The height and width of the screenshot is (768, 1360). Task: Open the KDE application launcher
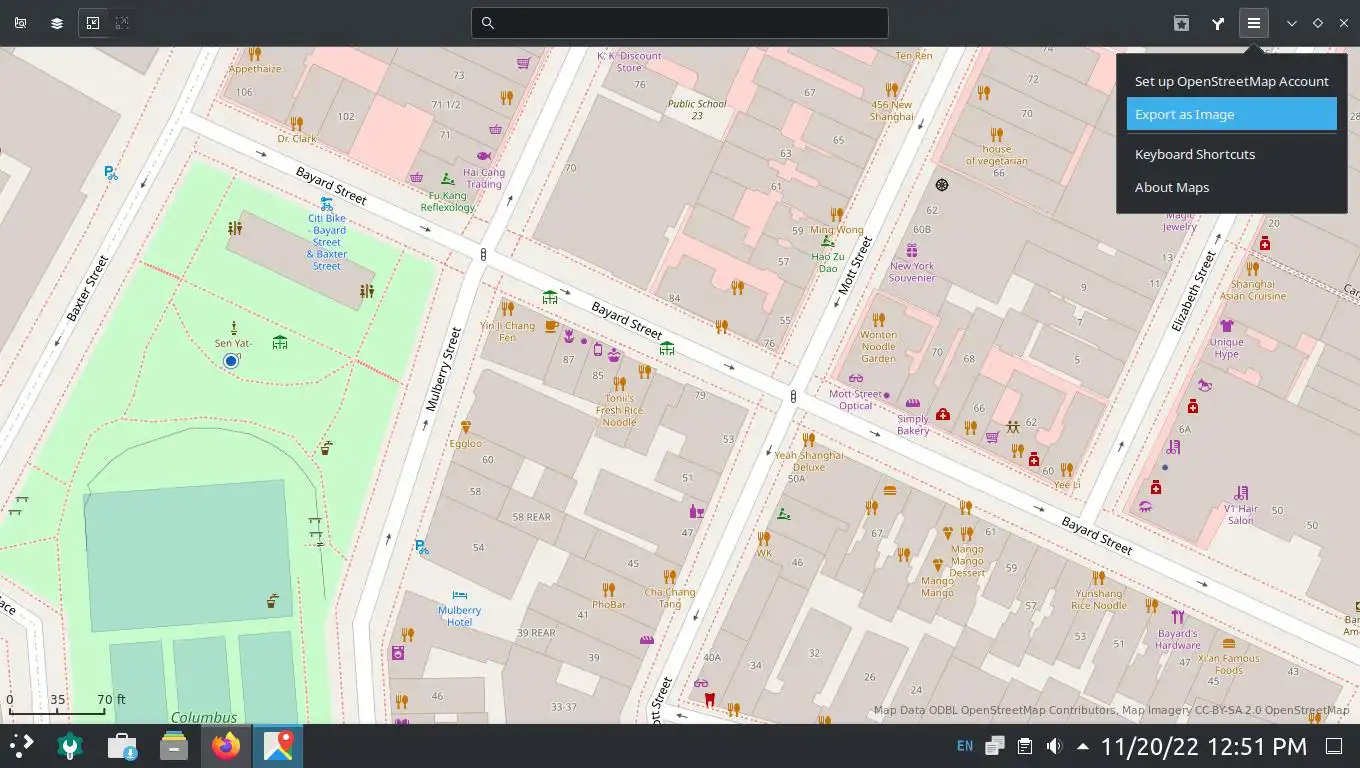tap(22, 746)
